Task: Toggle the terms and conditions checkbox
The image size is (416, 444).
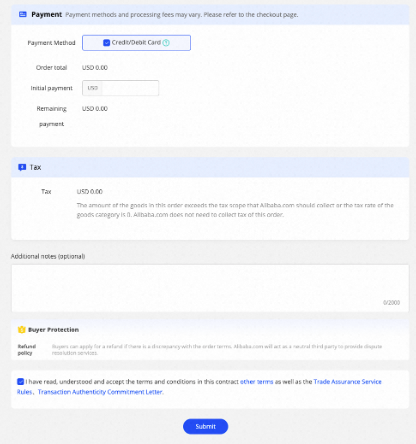Action: pyautogui.click(x=20, y=381)
